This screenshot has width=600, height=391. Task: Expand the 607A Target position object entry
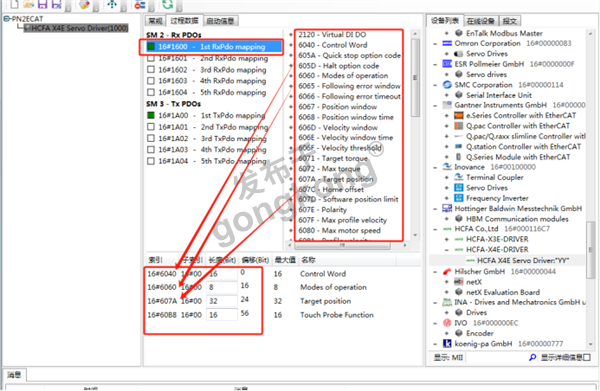click(291, 179)
